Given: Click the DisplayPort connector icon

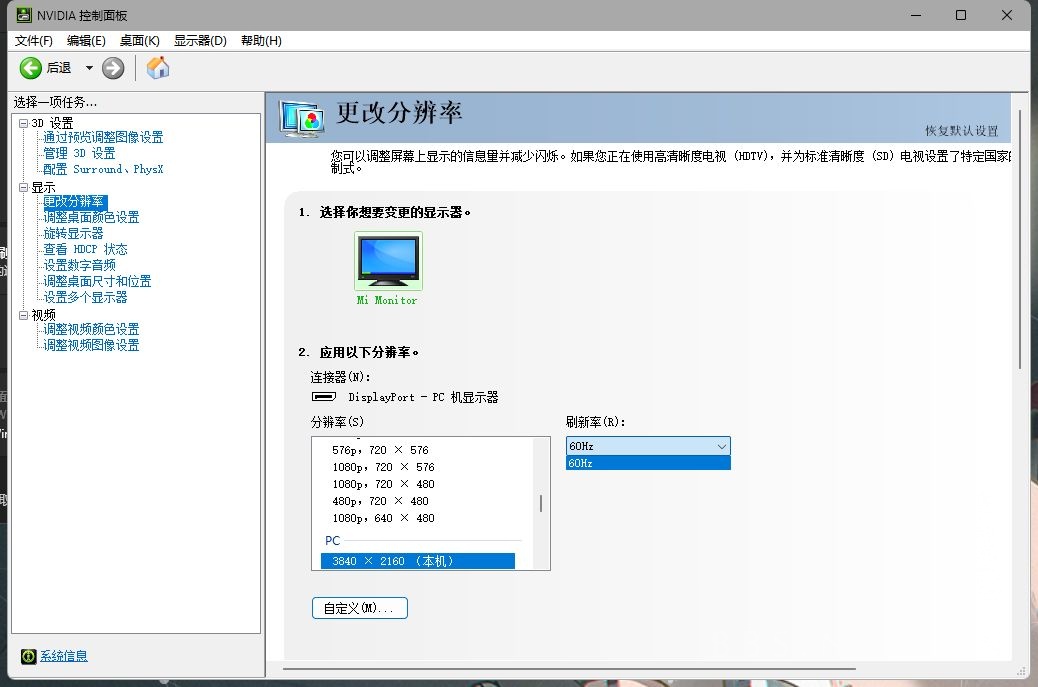Looking at the screenshot, I should point(323,397).
